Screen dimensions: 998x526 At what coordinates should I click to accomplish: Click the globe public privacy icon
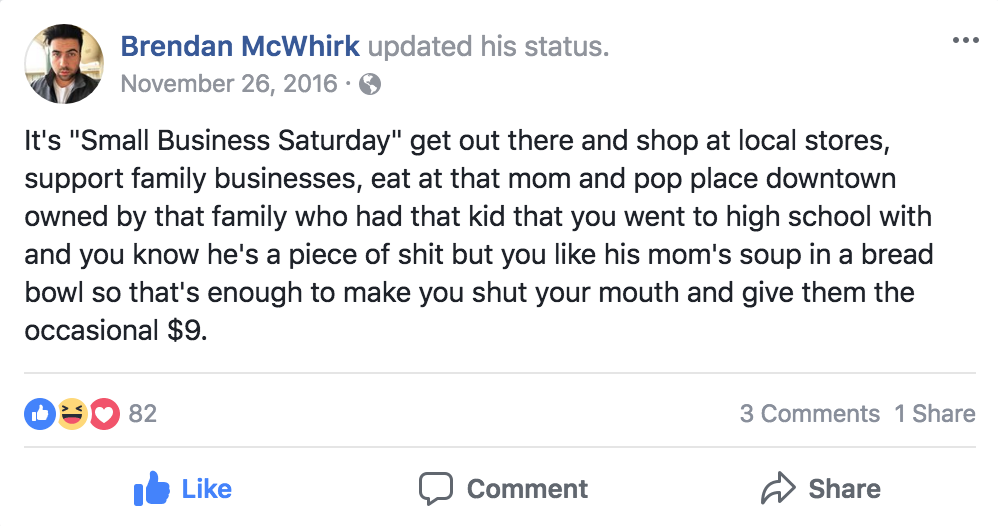[x=370, y=84]
